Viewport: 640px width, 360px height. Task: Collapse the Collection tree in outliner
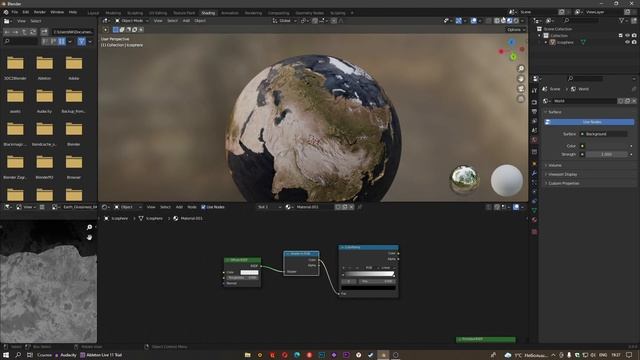(x=540, y=36)
